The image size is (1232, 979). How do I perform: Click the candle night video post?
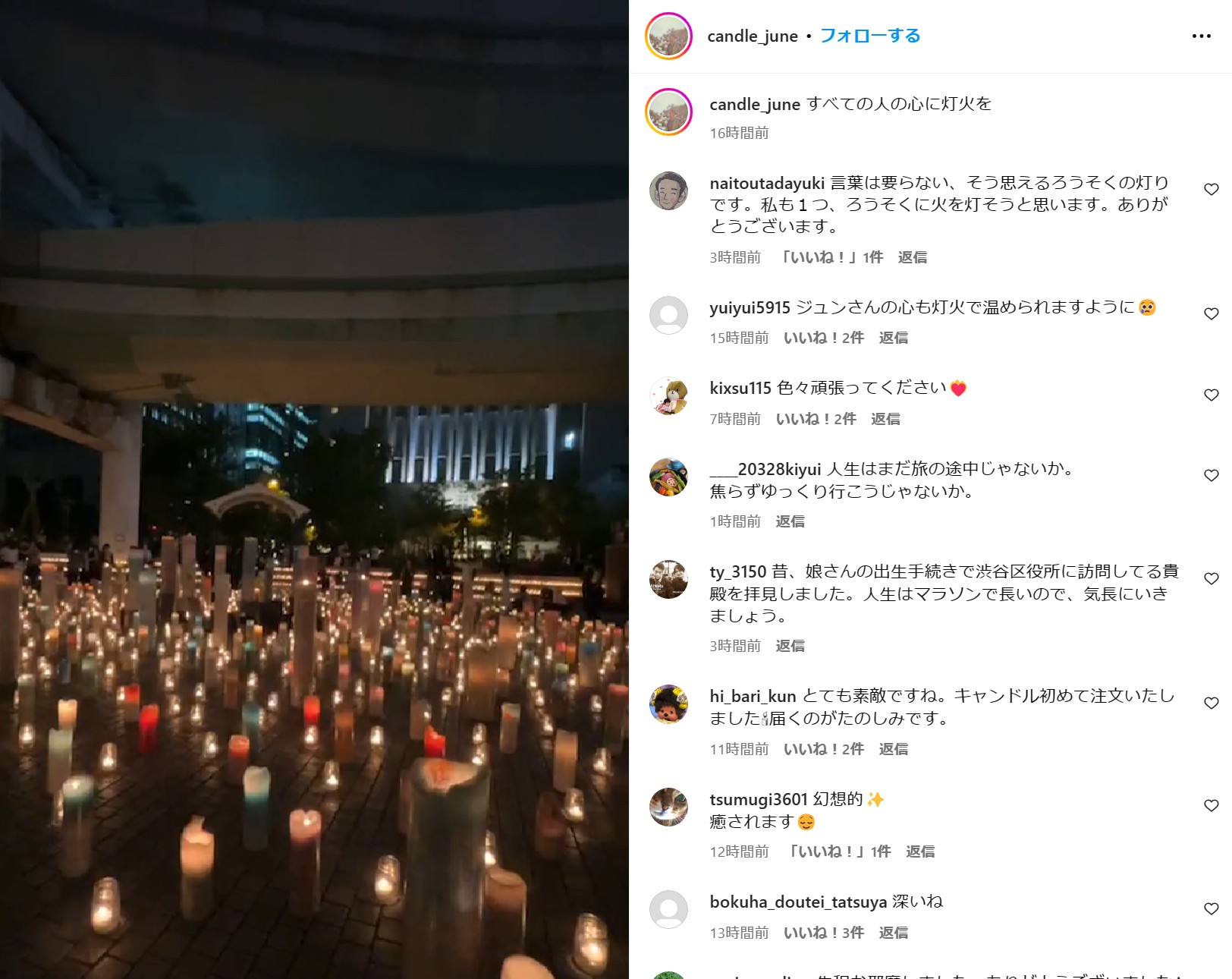(x=314, y=489)
